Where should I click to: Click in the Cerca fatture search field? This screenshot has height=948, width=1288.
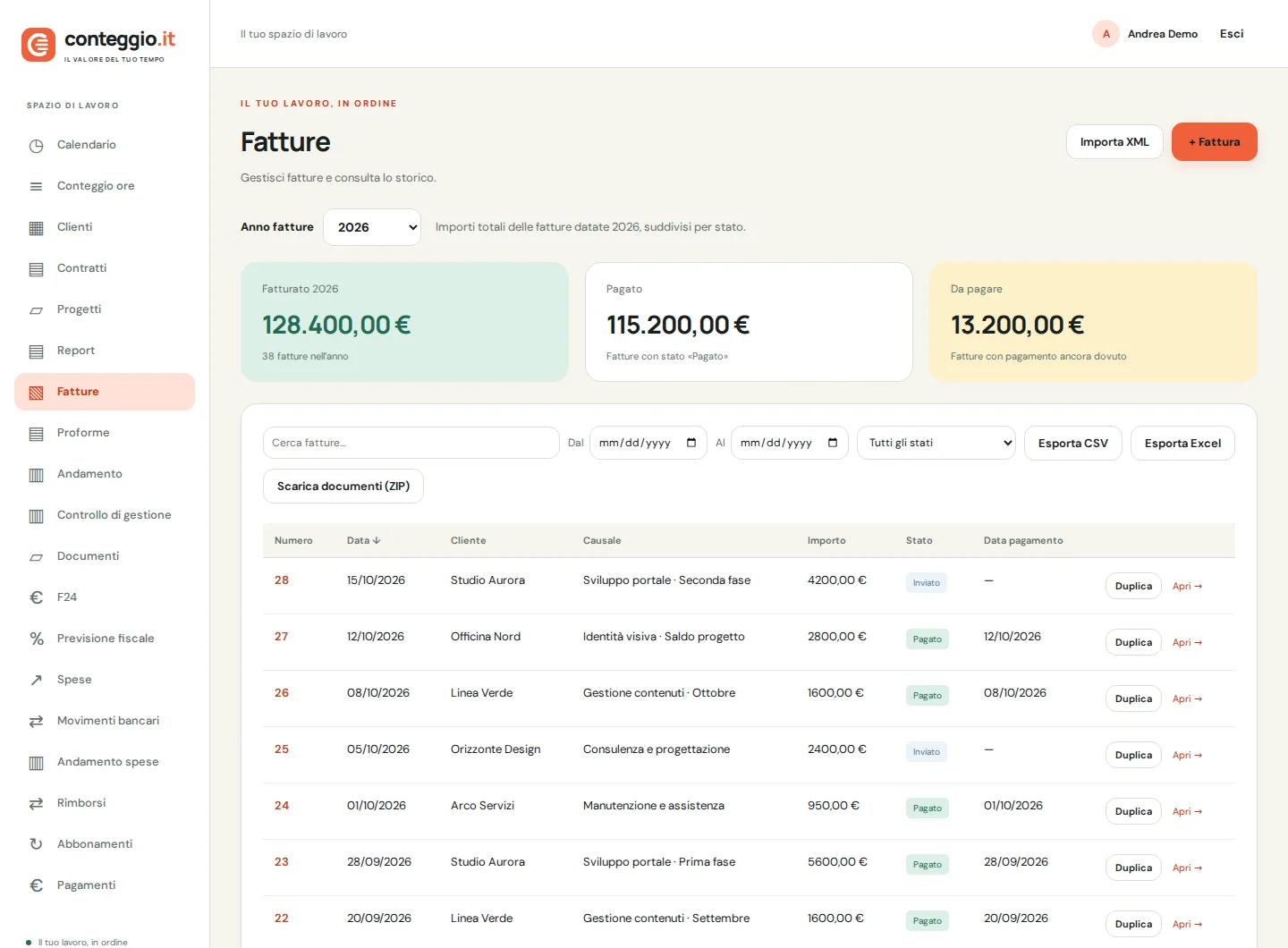pos(411,443)
